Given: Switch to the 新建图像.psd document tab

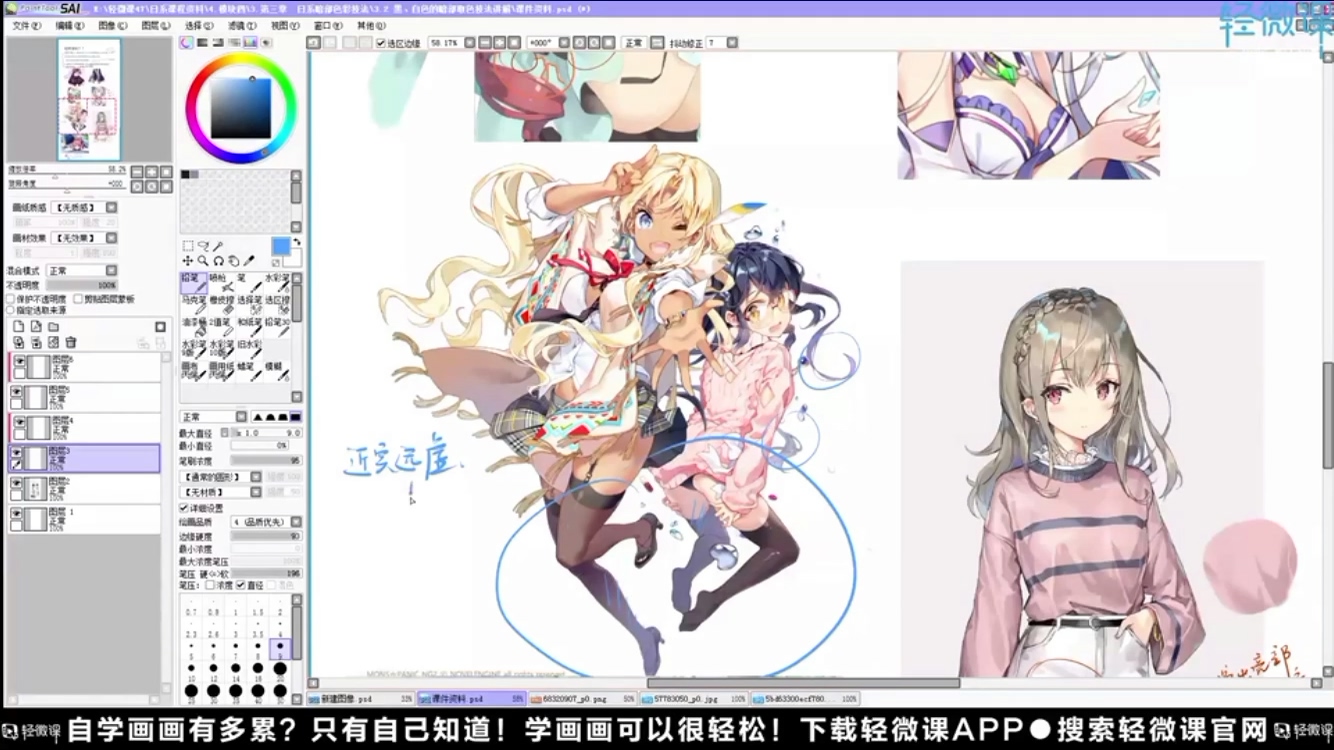Looking at the screenshot, I should tap(362, 699).
